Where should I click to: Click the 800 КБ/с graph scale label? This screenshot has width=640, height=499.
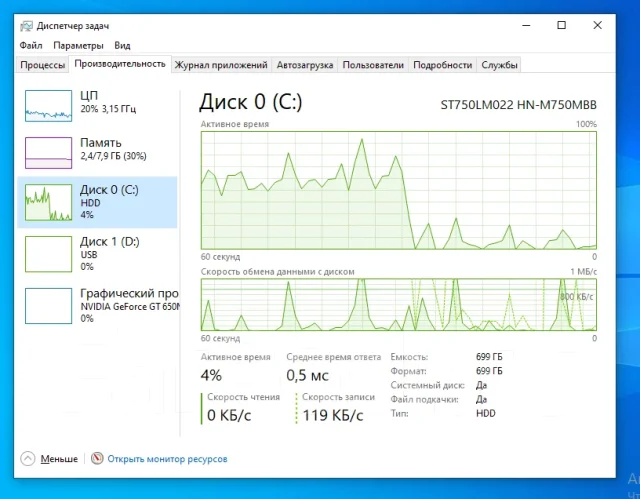click(x=576, y=297)
